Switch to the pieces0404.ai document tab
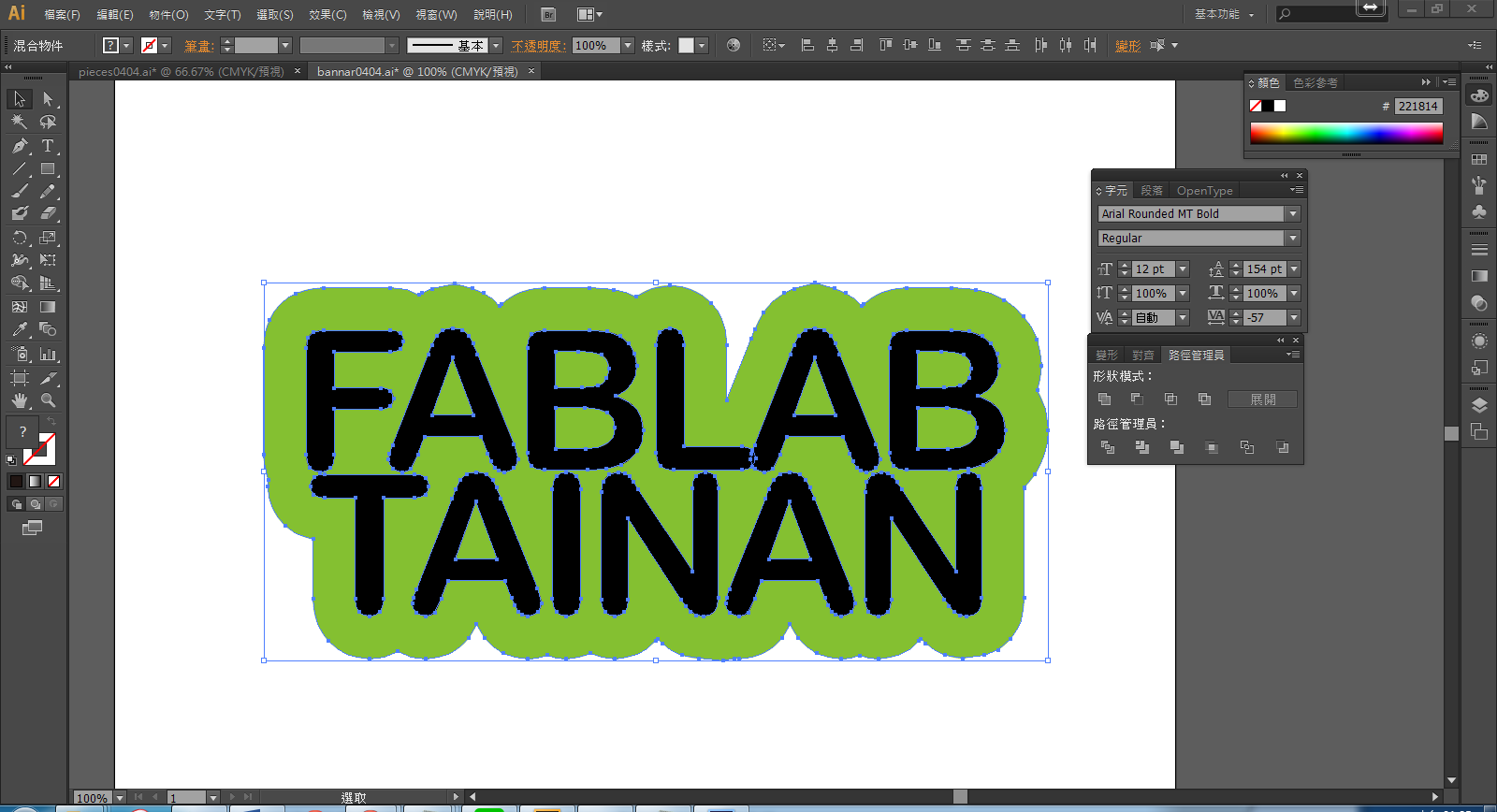Image resolution: width=1497 pixels, height=812 pixels. (181, 71)
